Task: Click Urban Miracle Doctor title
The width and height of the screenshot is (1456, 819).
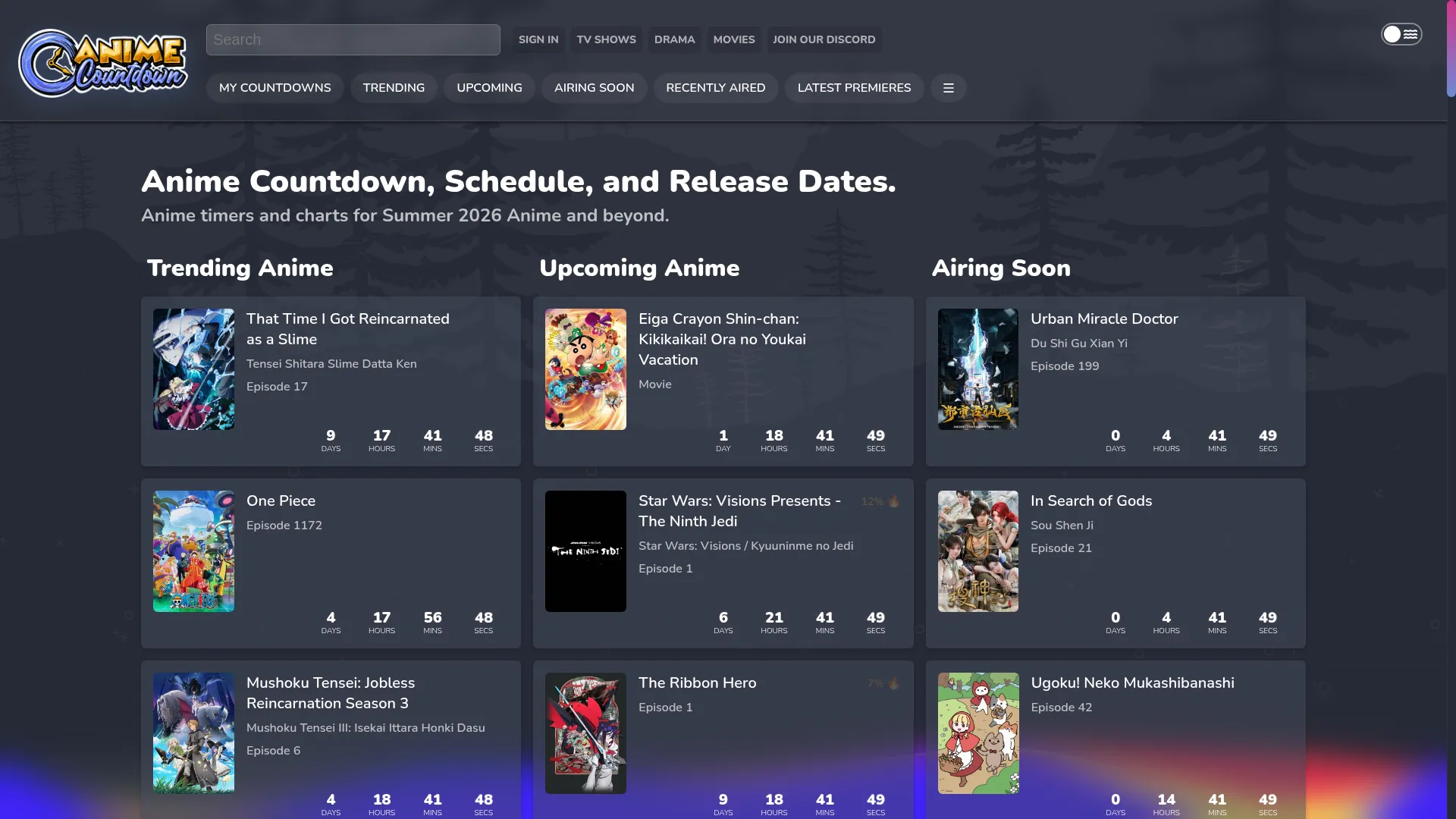Action: point(1104,319)
